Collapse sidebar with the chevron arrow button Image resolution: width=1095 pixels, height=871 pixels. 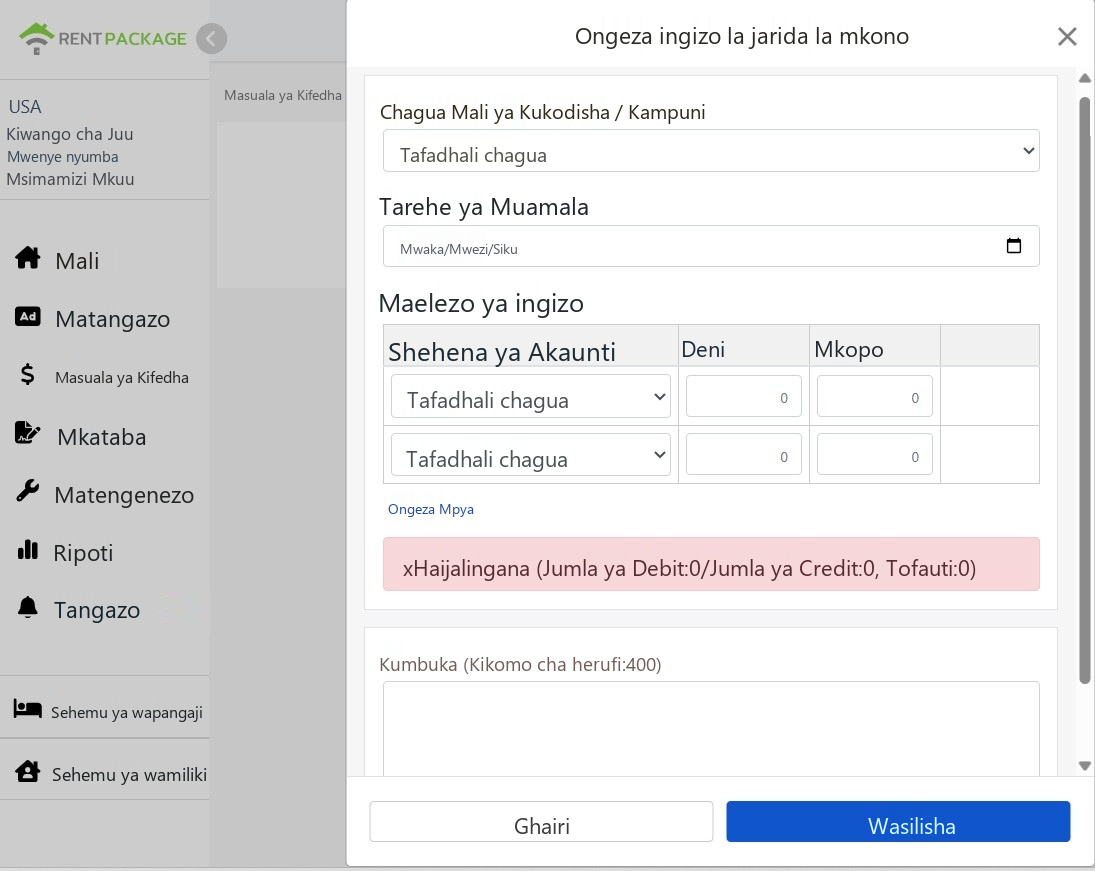pos(212,38)
